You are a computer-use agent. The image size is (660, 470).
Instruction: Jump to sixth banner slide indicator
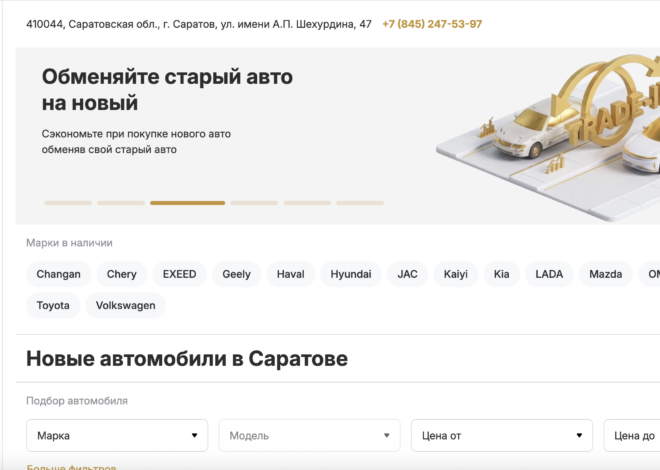pyautogui.click(x=360, y=203)
